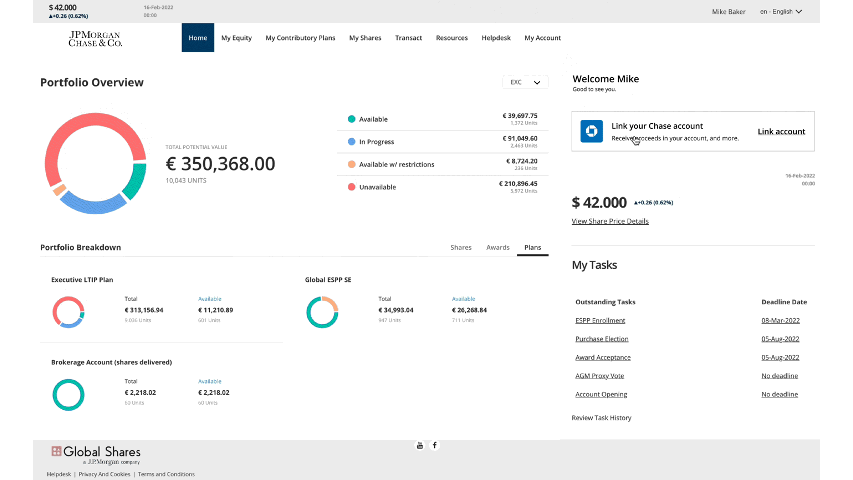This screenshot has height=480, width=853.
Task: Click the € 313,156.94 LTIP total
Action: pos(144,310)
